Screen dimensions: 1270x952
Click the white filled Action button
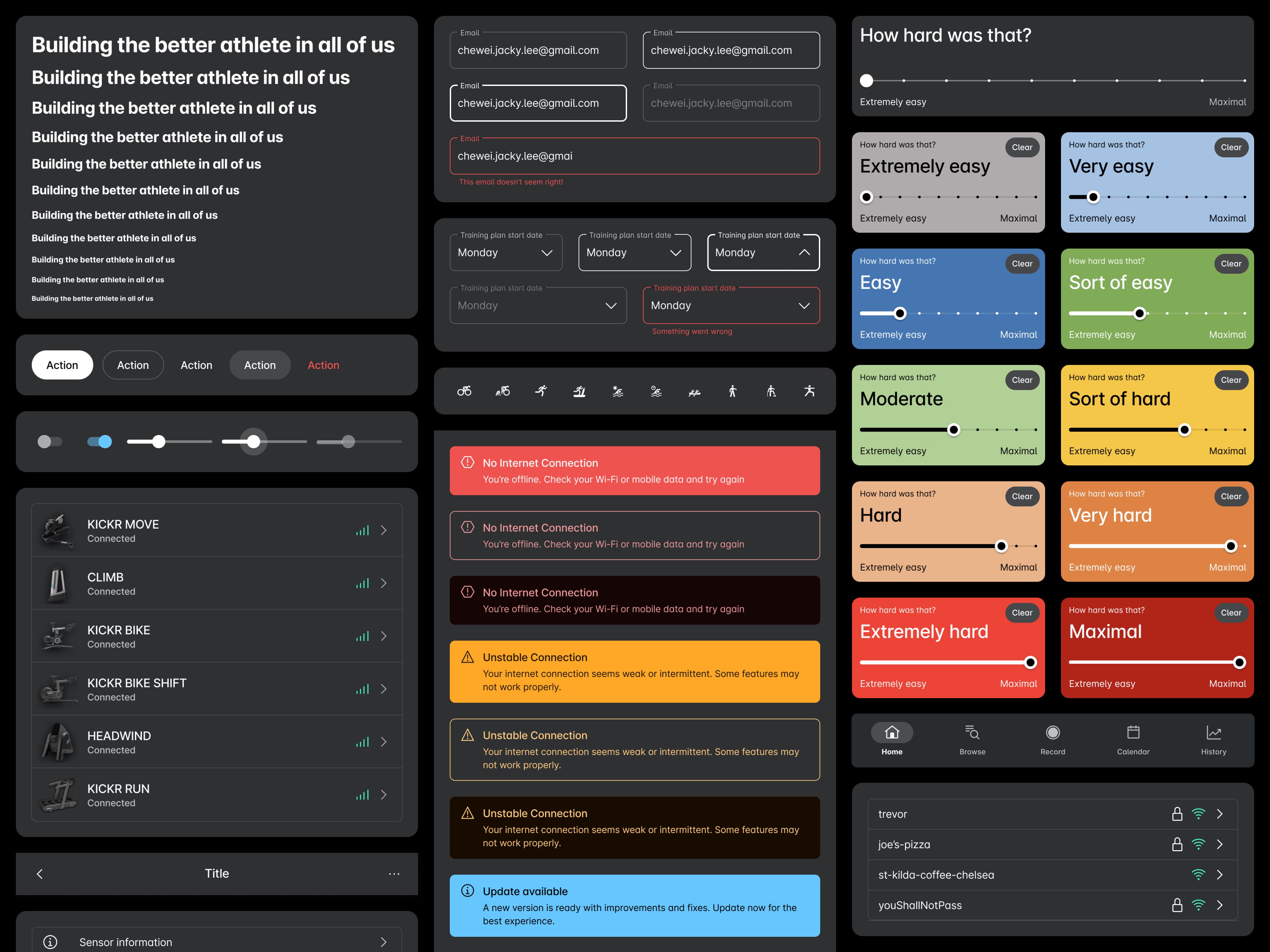(62, 365)
